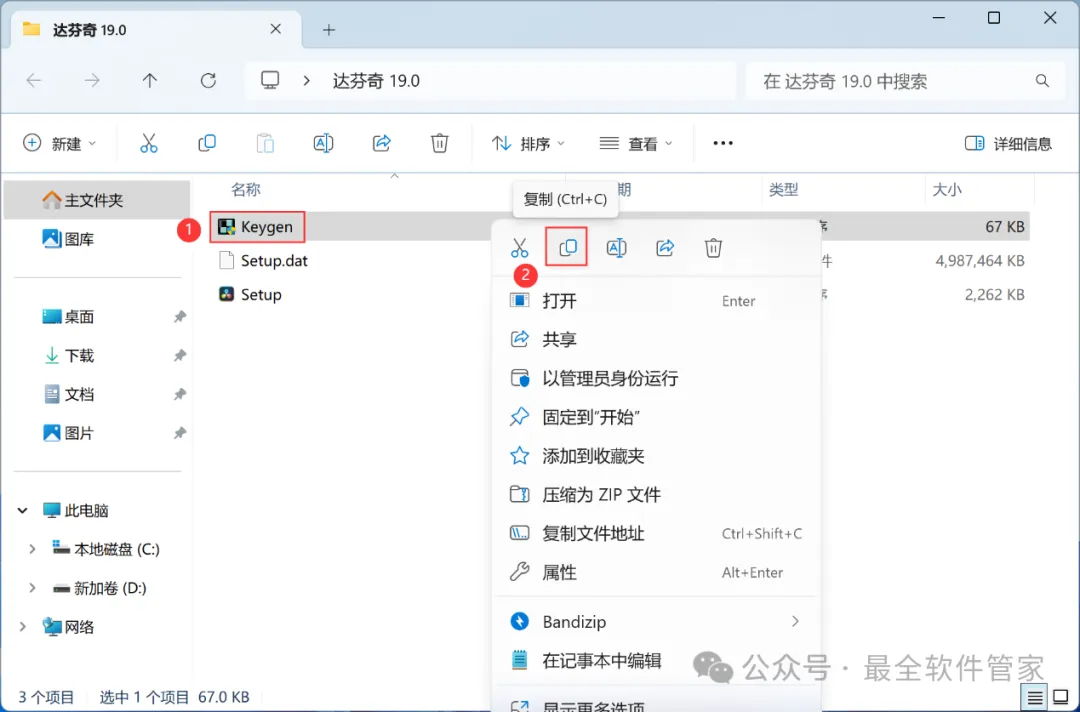Expand 本地磁盘 (C:) tree node

click(32, 549)
